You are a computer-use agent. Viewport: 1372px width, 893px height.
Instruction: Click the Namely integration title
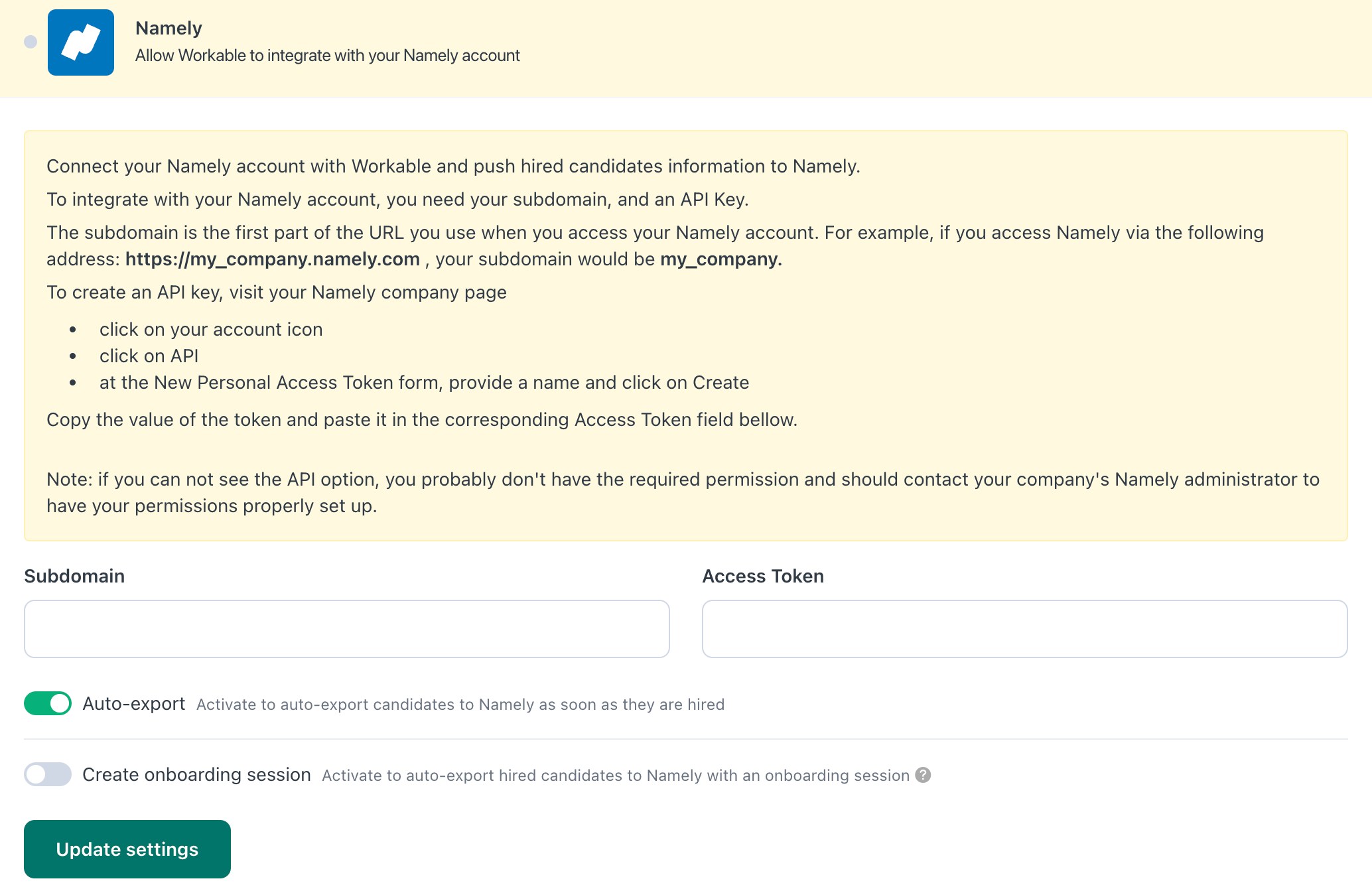(169, 28)
